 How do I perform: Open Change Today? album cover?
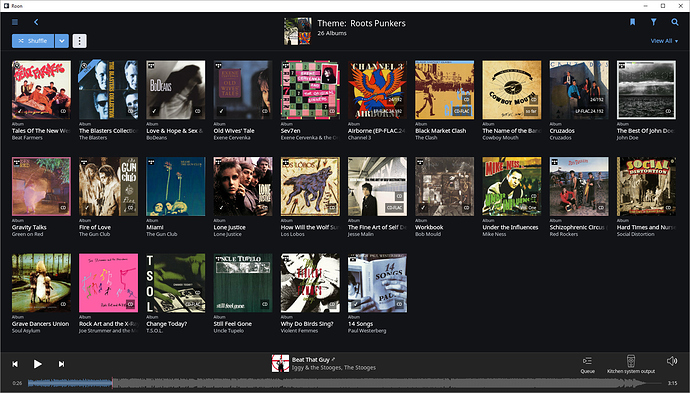tap(176, 283)
